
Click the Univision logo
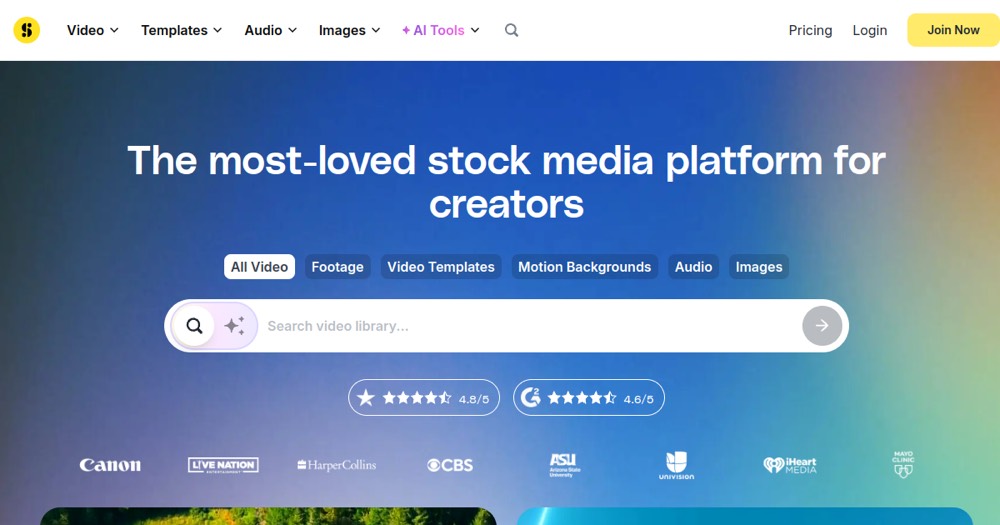(677, 465)
